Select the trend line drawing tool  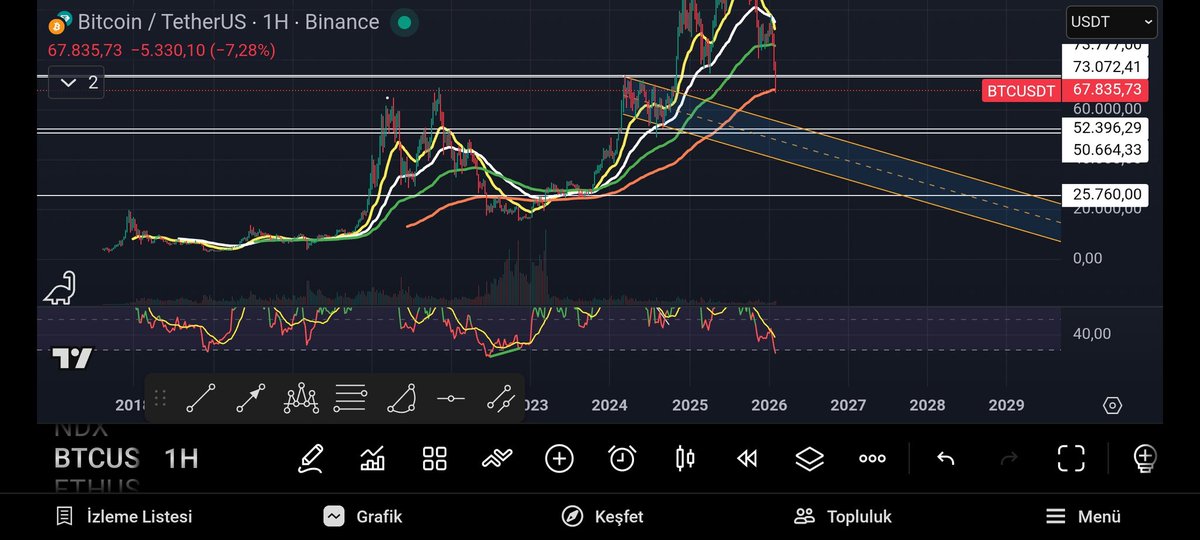(x=201, y=398)
